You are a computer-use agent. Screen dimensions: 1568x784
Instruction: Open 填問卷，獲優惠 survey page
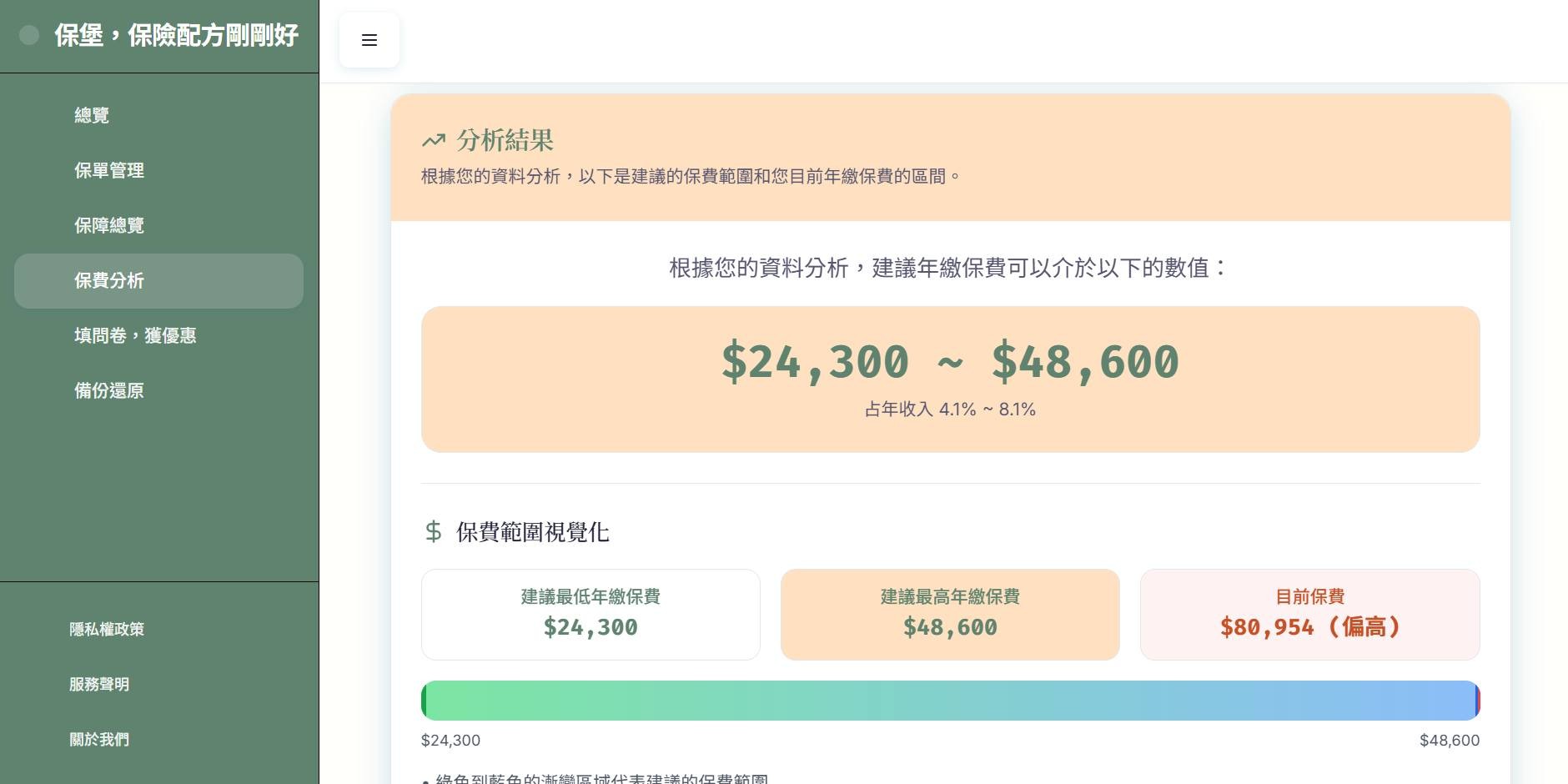pyautogui.click(x=135, y=335)
